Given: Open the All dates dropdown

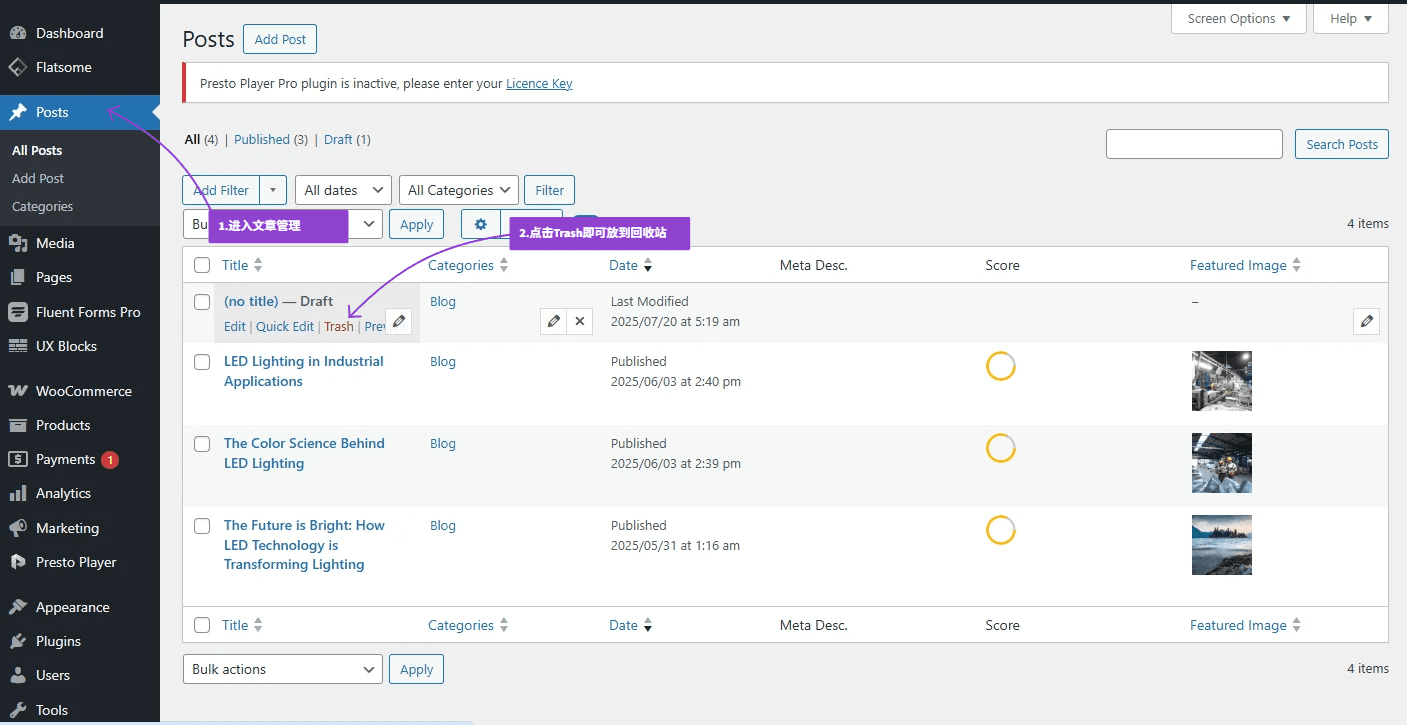Looking at the screenshot, I should [343, 190].
